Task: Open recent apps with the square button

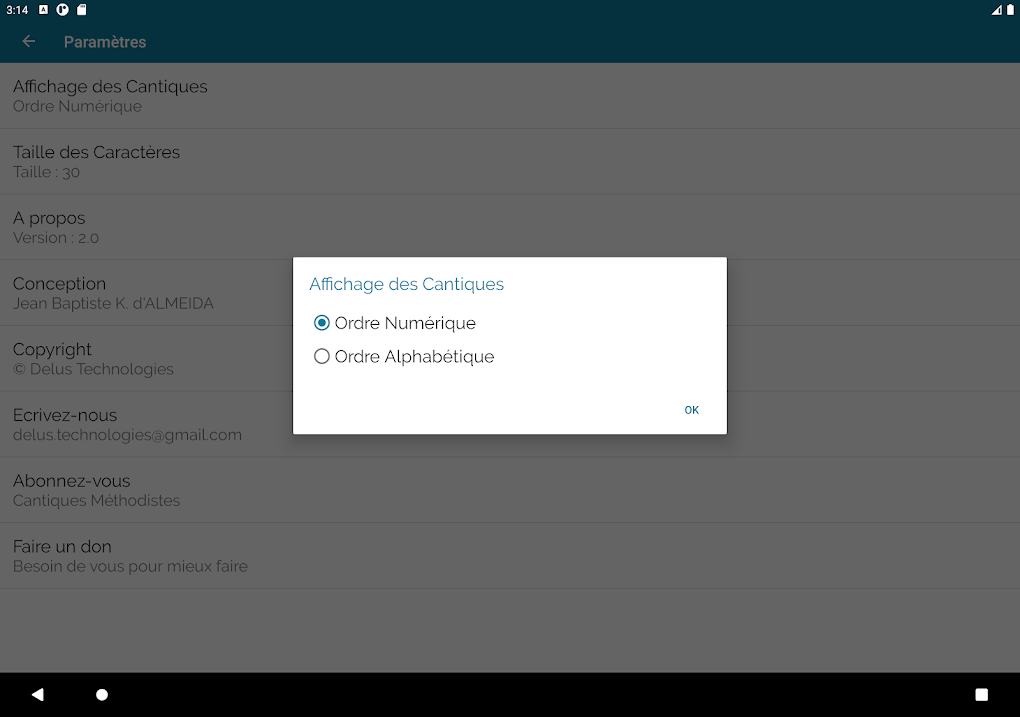Action: pos(981,694)
